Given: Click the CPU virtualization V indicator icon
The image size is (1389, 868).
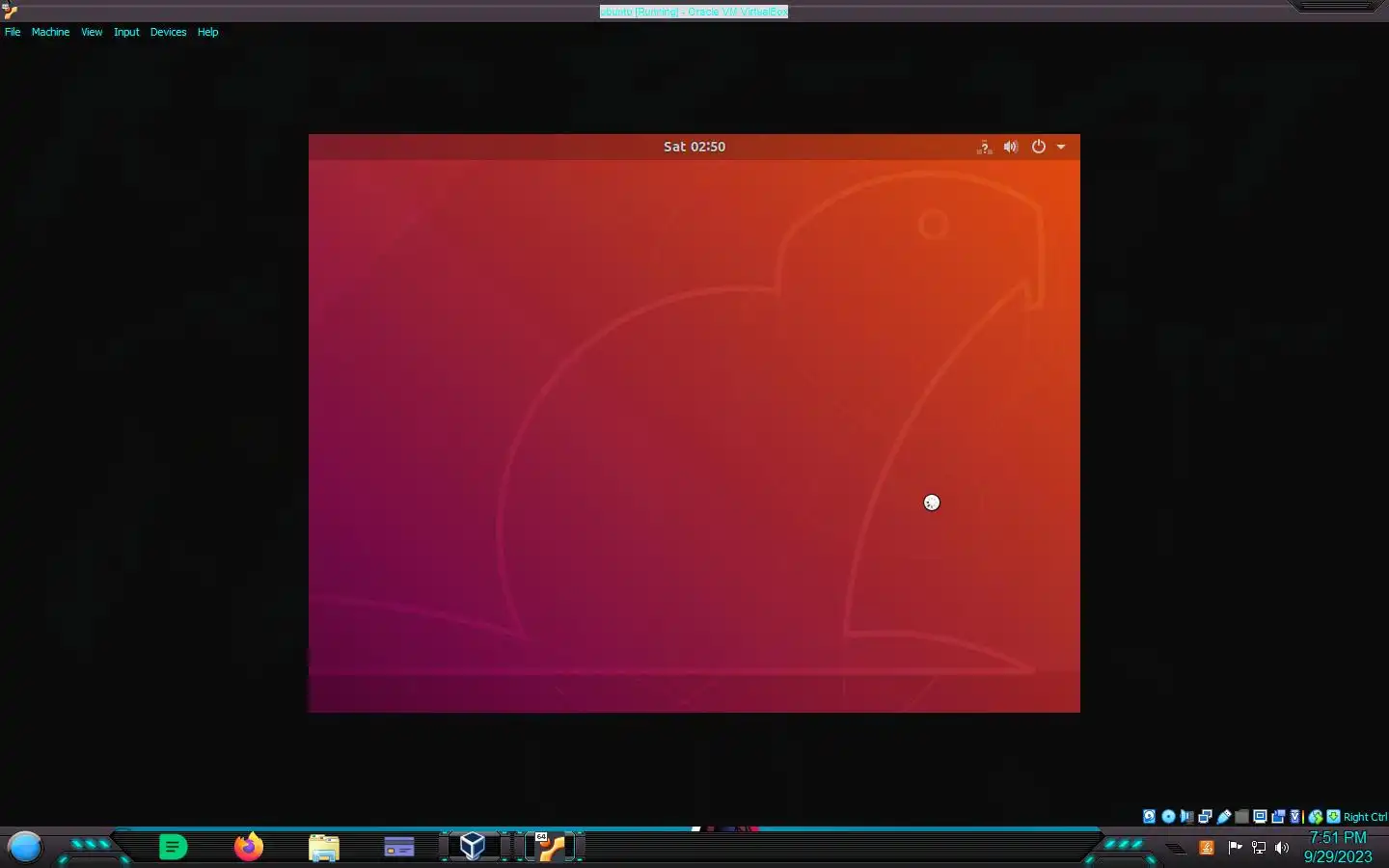Looking at the screenshot, I should click(x=1295, y=817).
